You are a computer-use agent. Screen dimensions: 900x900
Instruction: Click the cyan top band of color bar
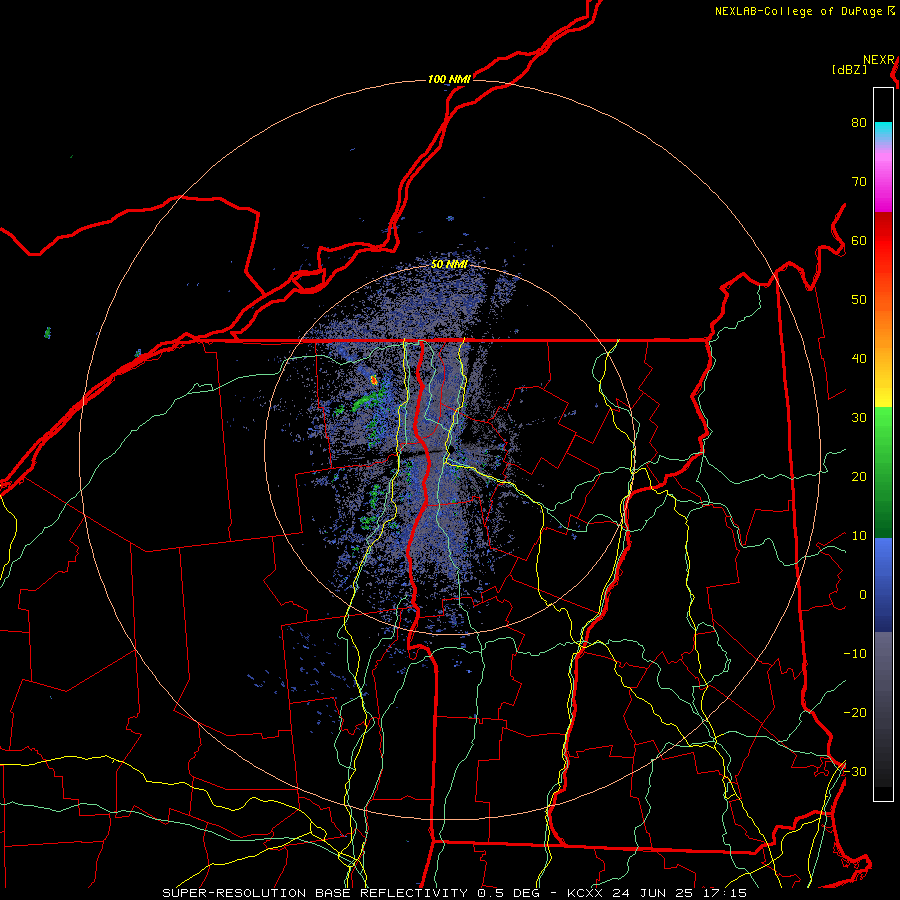tap(883, 129)
